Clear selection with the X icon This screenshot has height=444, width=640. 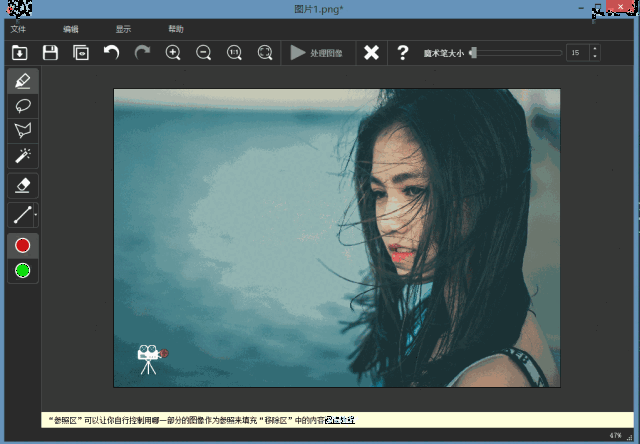click(x=371, y=53)
